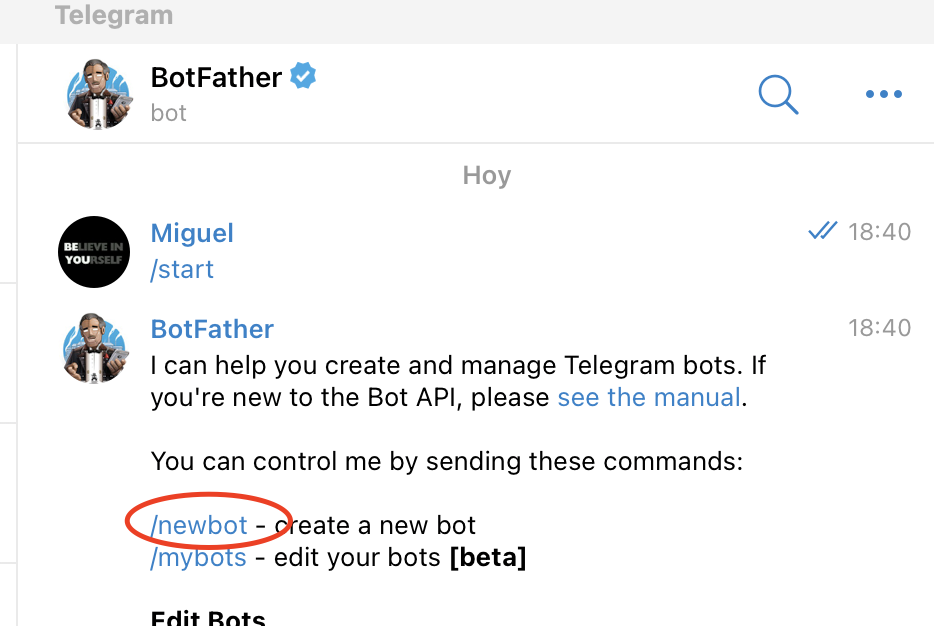Image resolution: width=934 pixels, height=626 pixels.
Task: Click the blue verified badge beside BotFather
Action: (303, 76)
